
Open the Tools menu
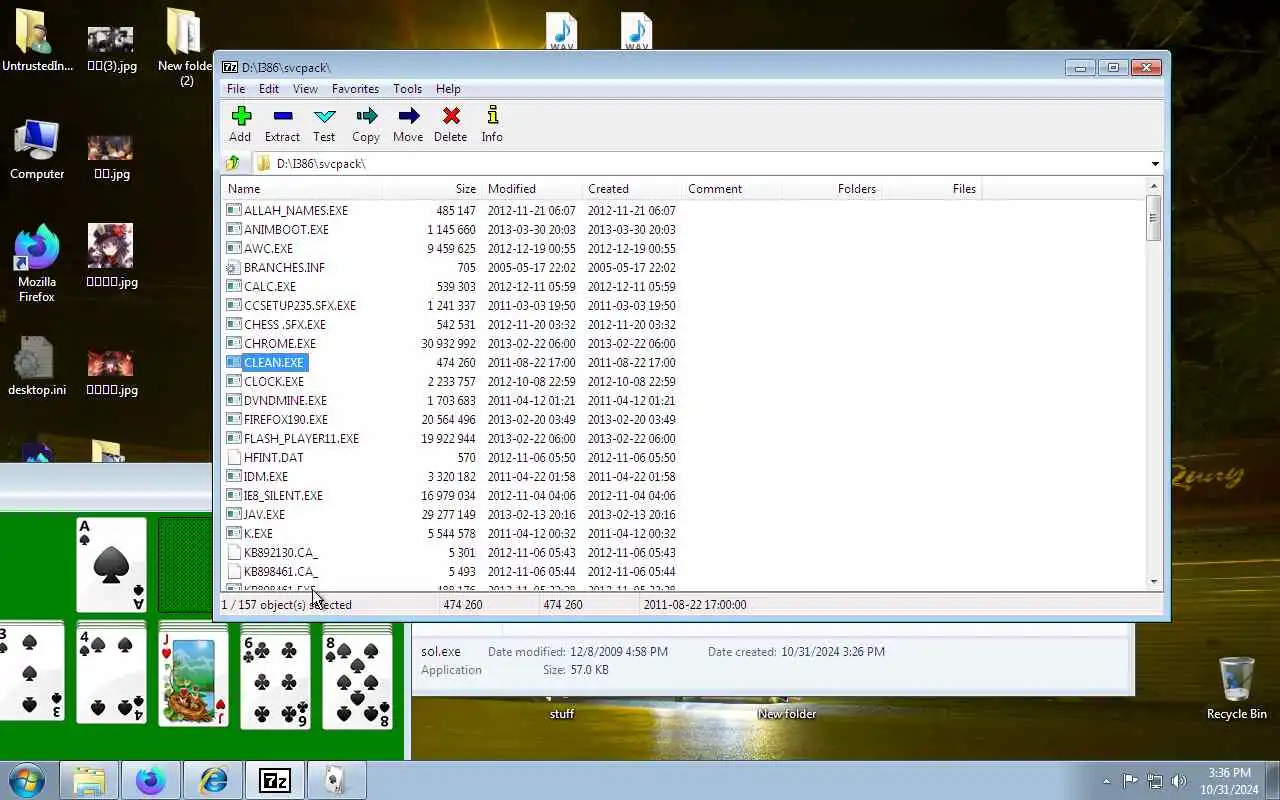coord(407,89)
